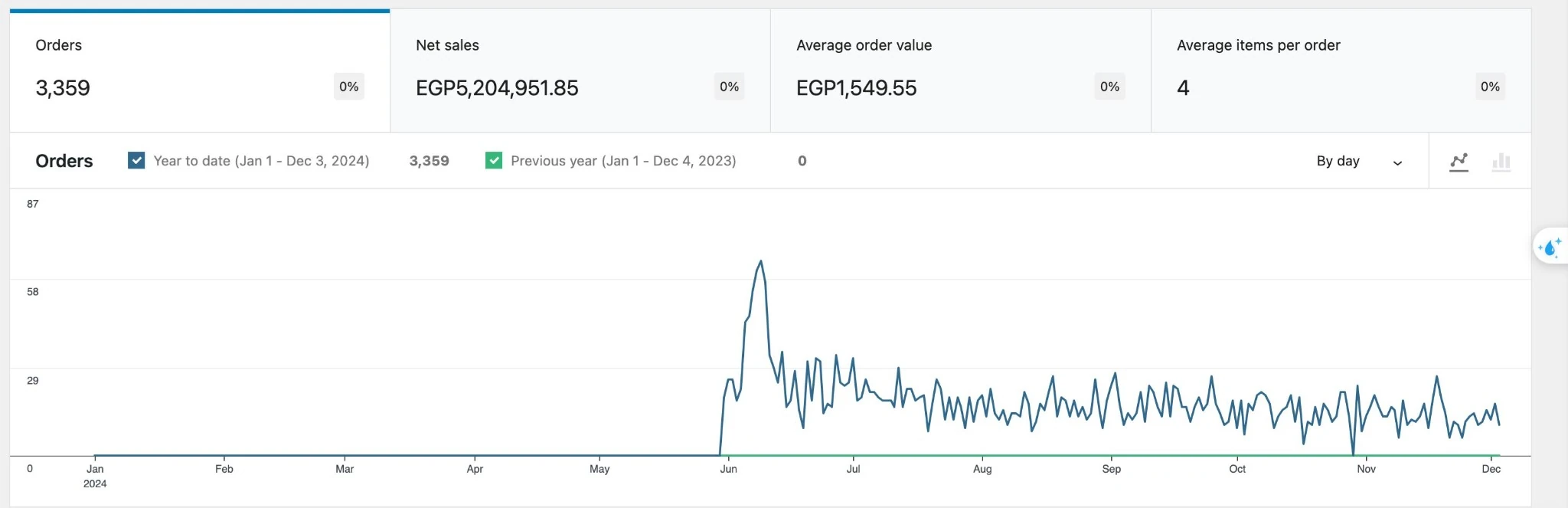Image resolution: width=1568 pixels, height=508 pixels.
Task: Click the 0% badge on Average items per order
Action: click(1490, 87)
